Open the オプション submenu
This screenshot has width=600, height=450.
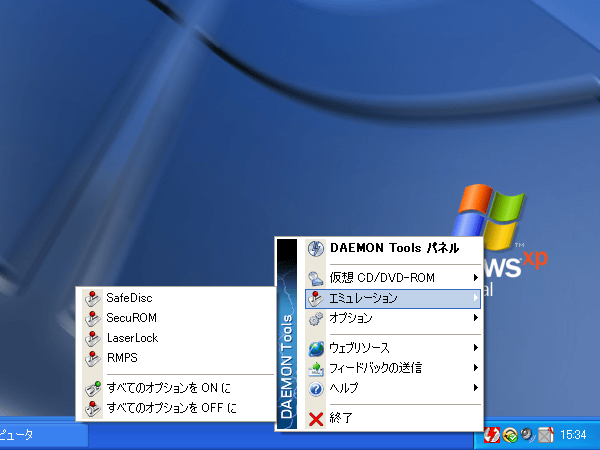(x=393, y=318)
